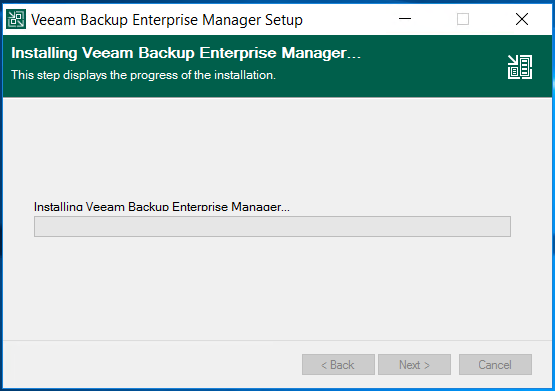Click the installation progress bar

click(x=272, y=226)
